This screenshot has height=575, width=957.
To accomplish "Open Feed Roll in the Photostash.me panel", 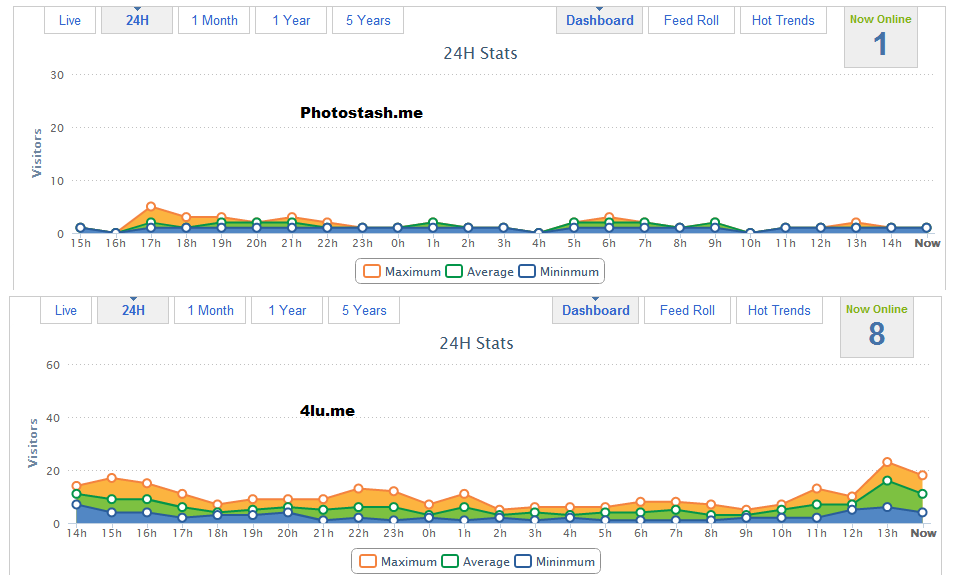I will (x=691, y=20).
